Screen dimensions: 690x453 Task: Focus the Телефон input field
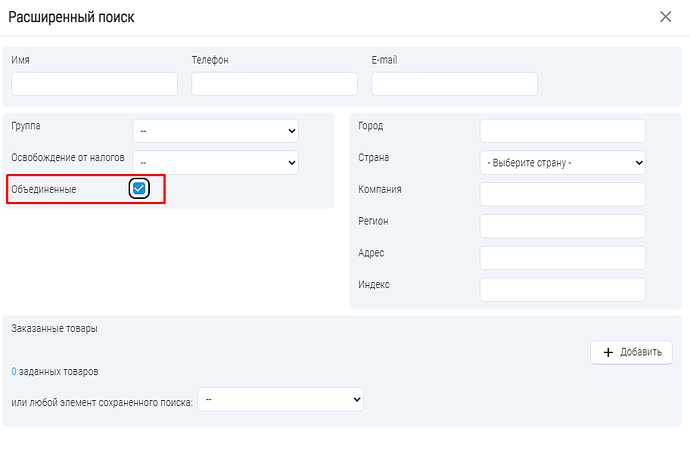[x=274, y=84]
